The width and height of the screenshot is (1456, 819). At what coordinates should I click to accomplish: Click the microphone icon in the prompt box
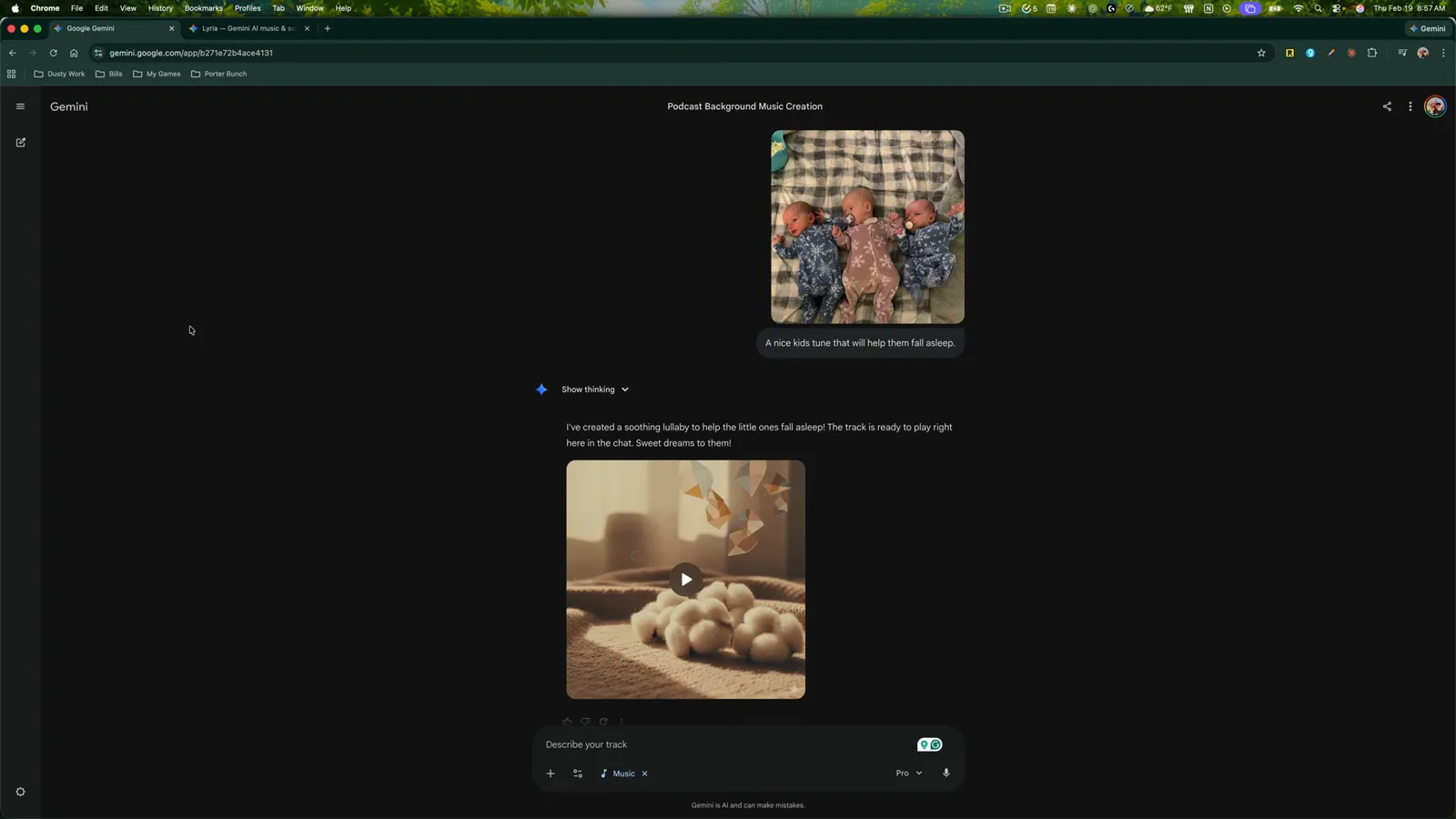point(945,773)
